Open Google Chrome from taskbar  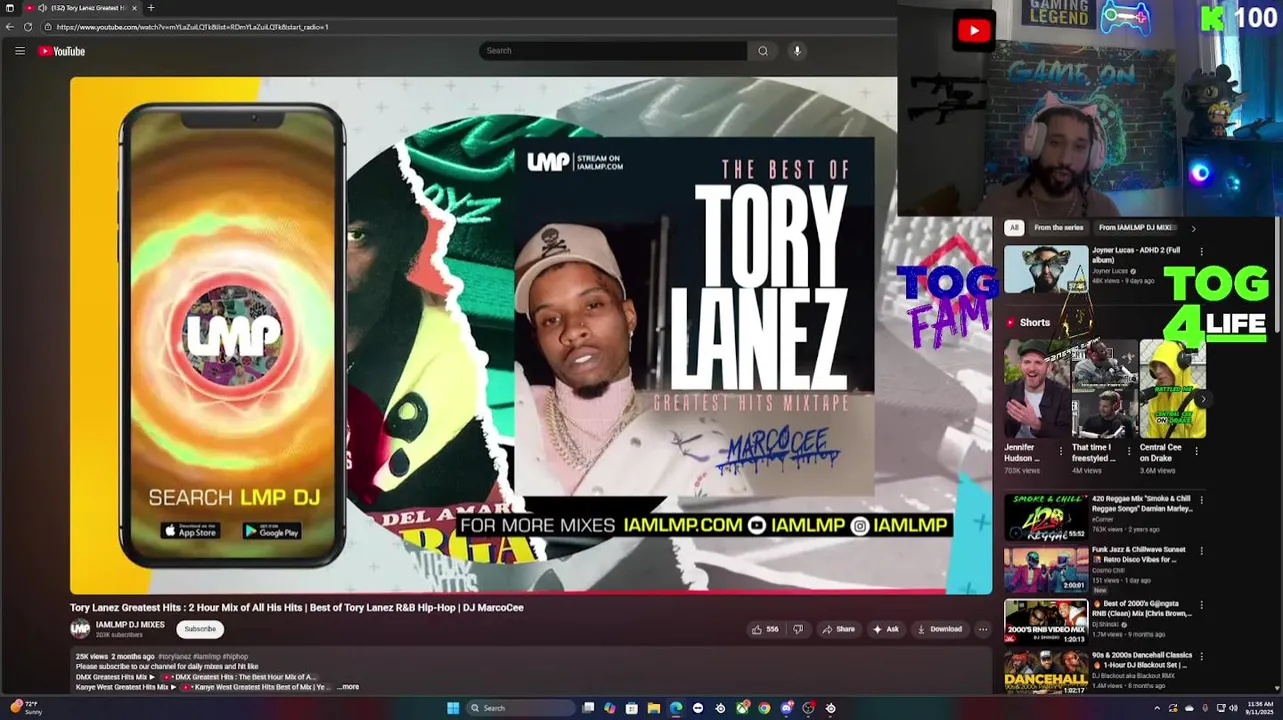(764, 708)
